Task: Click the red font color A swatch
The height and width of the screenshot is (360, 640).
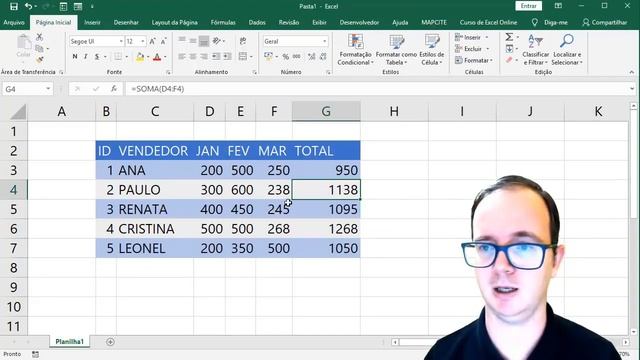Action: [157, 57]
